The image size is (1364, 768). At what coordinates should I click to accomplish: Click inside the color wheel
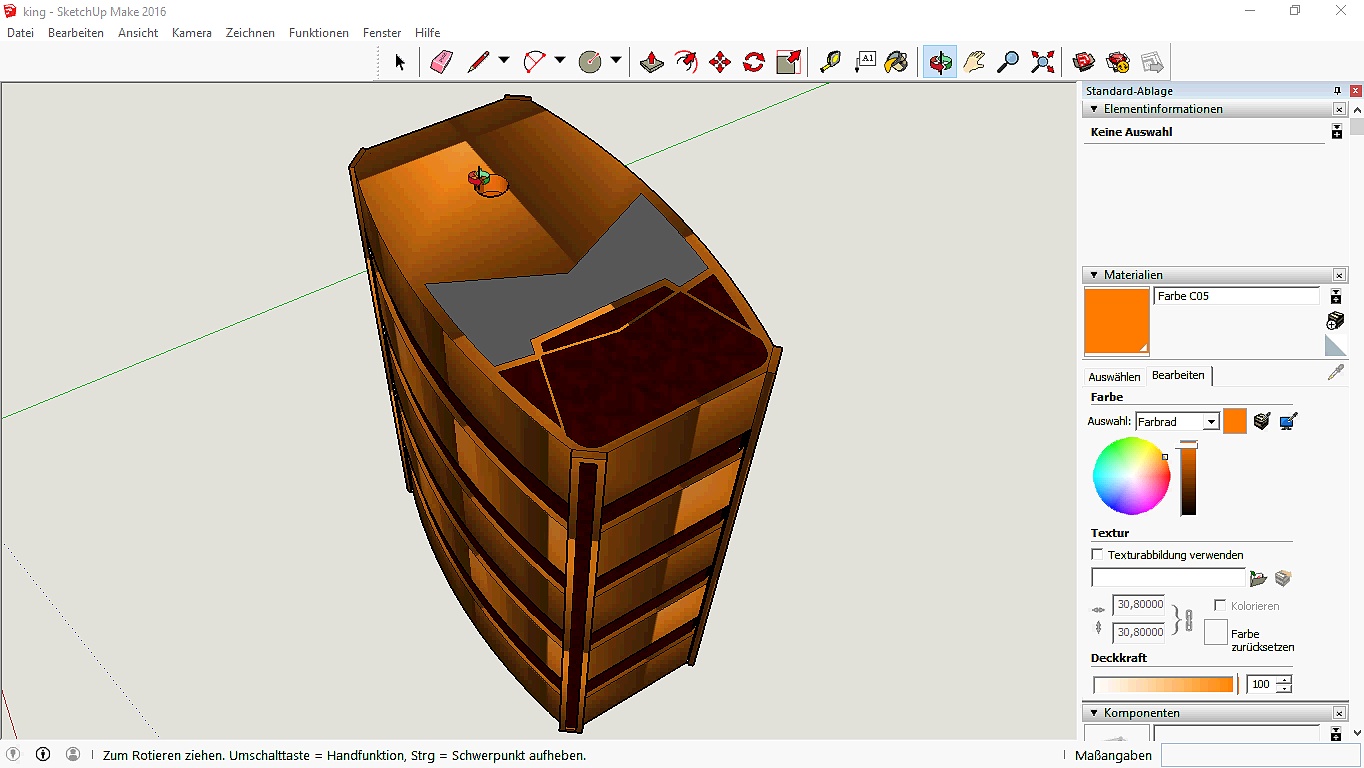1131,476
